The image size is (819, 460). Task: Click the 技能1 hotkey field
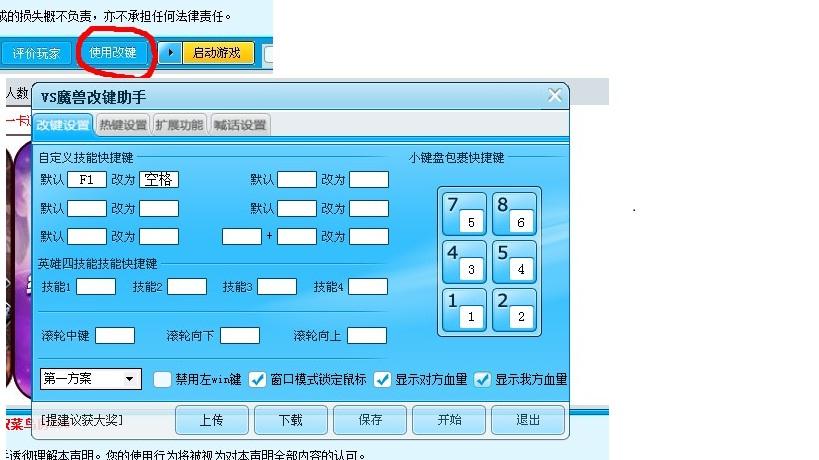click(96, 287)
